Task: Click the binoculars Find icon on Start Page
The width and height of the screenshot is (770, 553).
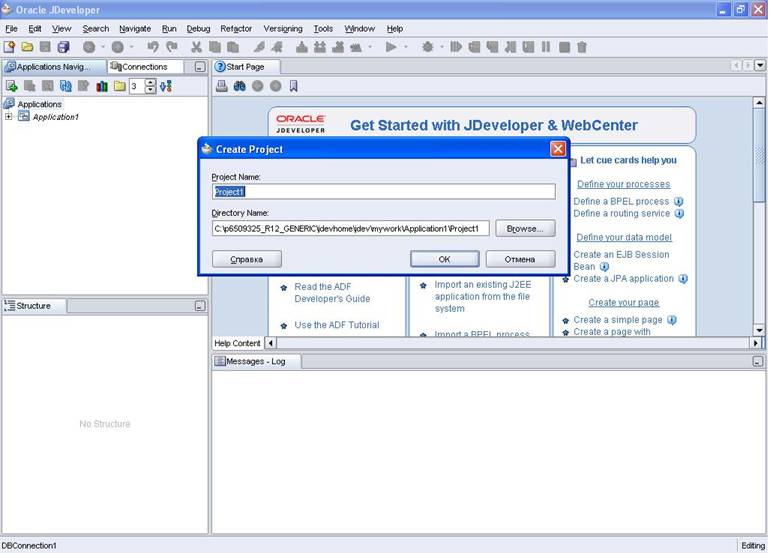Action: pyautogui.click(x=240, y=86)
